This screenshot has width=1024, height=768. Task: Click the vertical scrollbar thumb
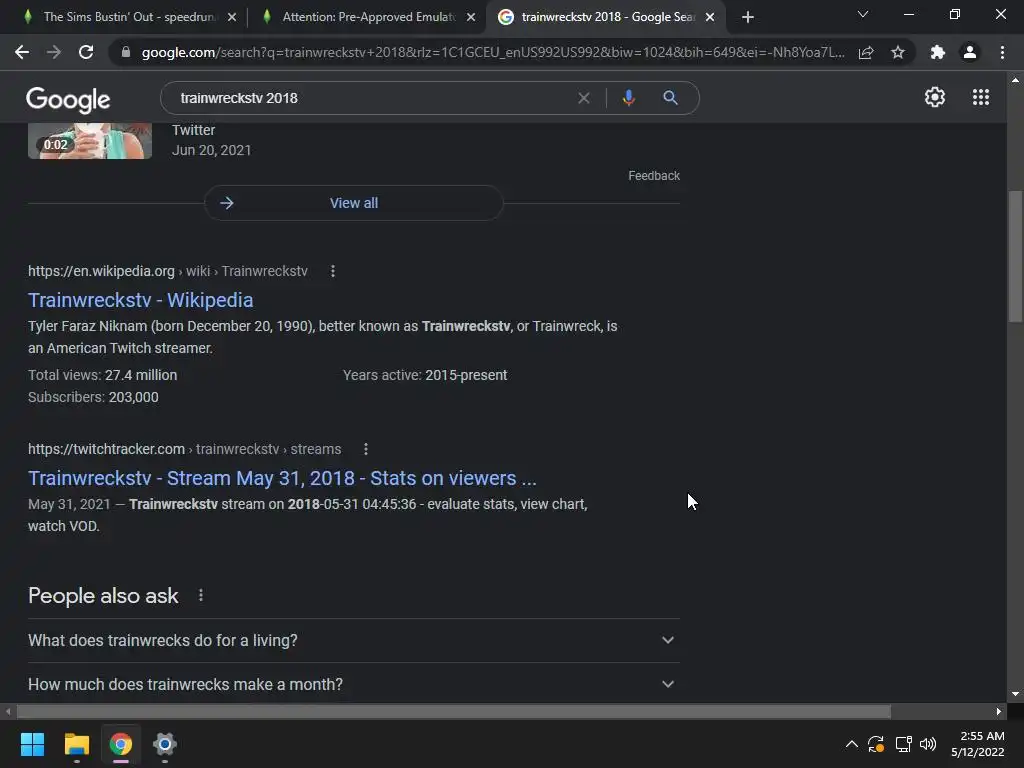[1015, 256]
